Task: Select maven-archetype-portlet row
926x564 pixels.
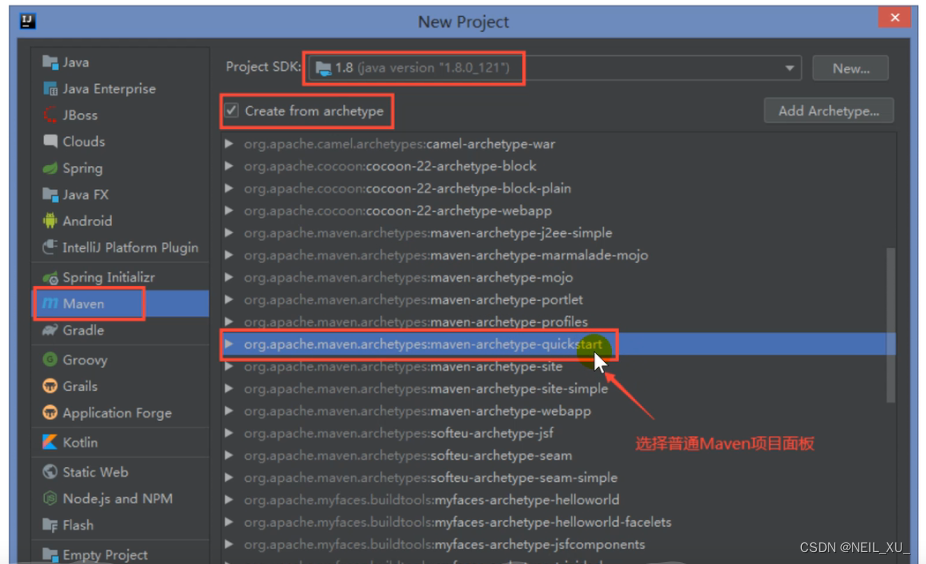Action: click(x=559, y=299)
